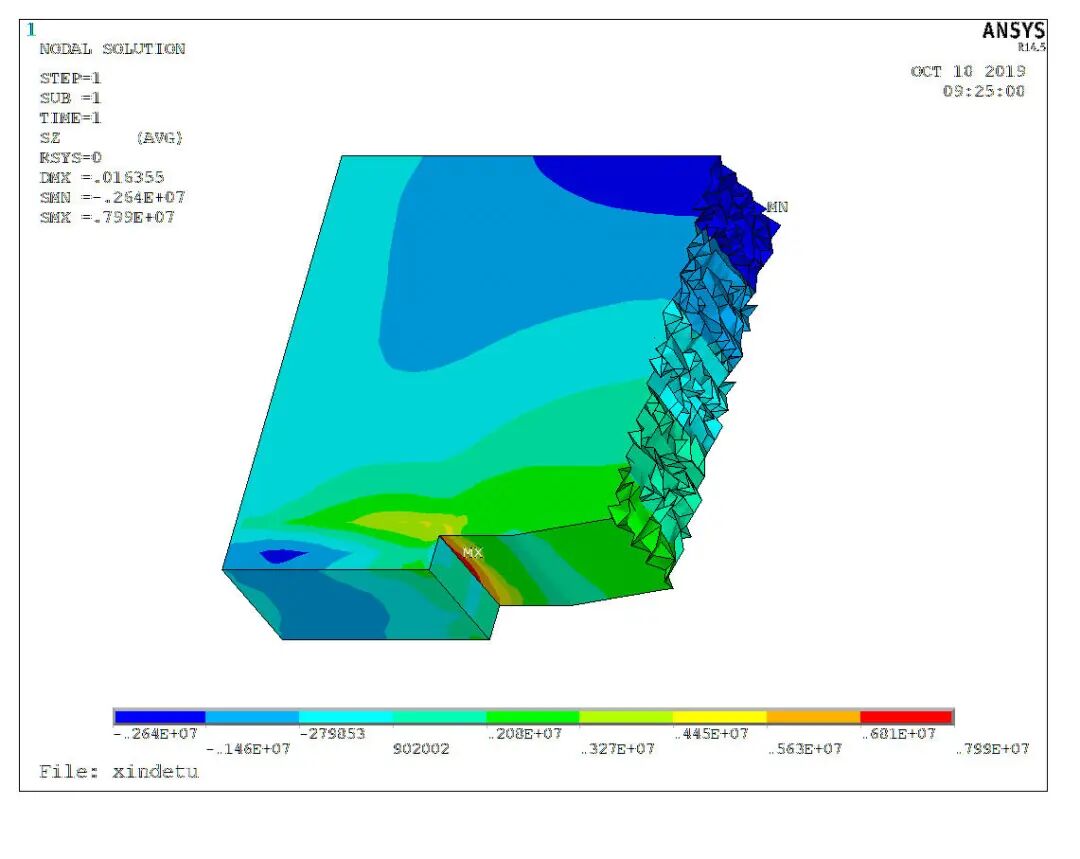Click the cyan legend color band
Viewport: 1080px width, 859px height.
(x=346, y=716)
